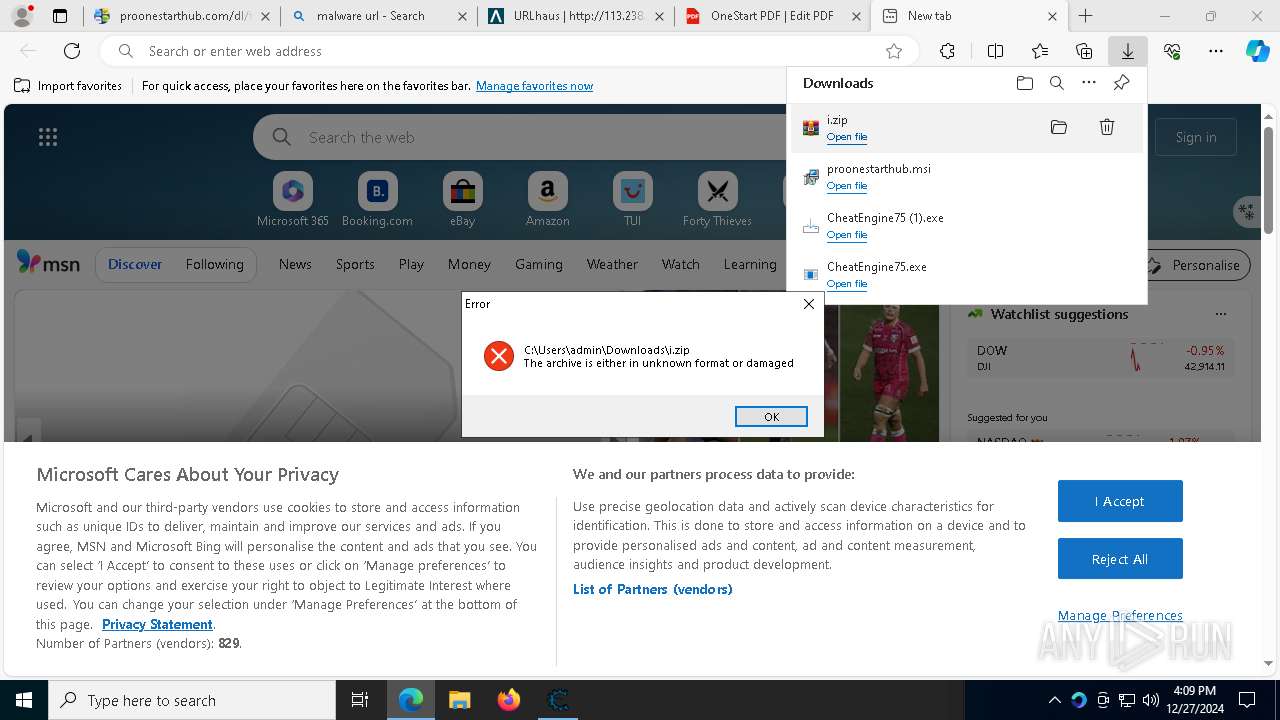Open the Collections icon
The height and width of the screenshot is (720, 1280).
1084,51
